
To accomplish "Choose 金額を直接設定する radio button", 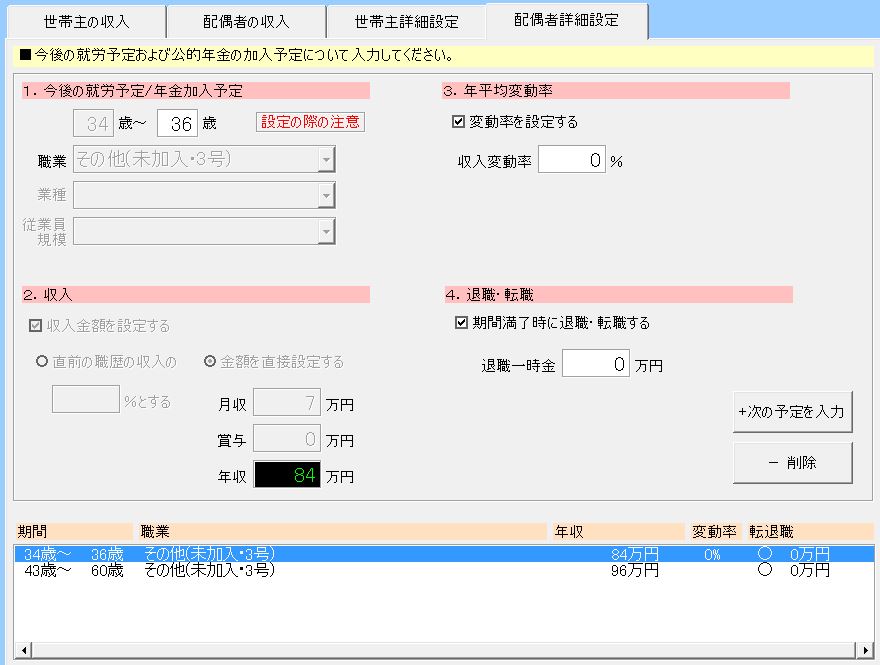I will (x=210, y=362).
